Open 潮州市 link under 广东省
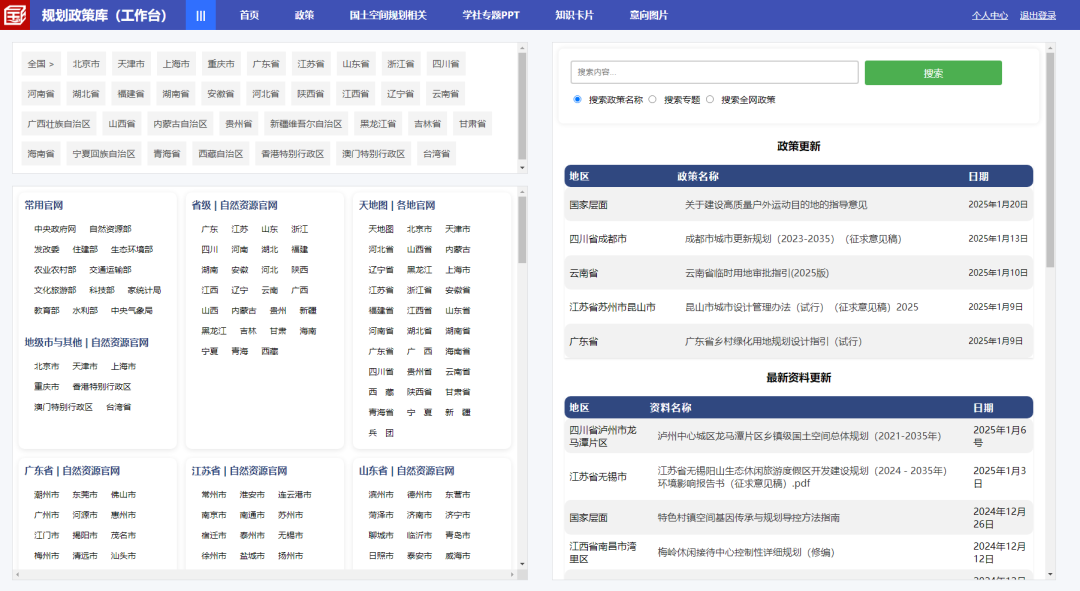The width and height of the screenshot is (1080, 591). pyautogui.click(x=47, y=495)
